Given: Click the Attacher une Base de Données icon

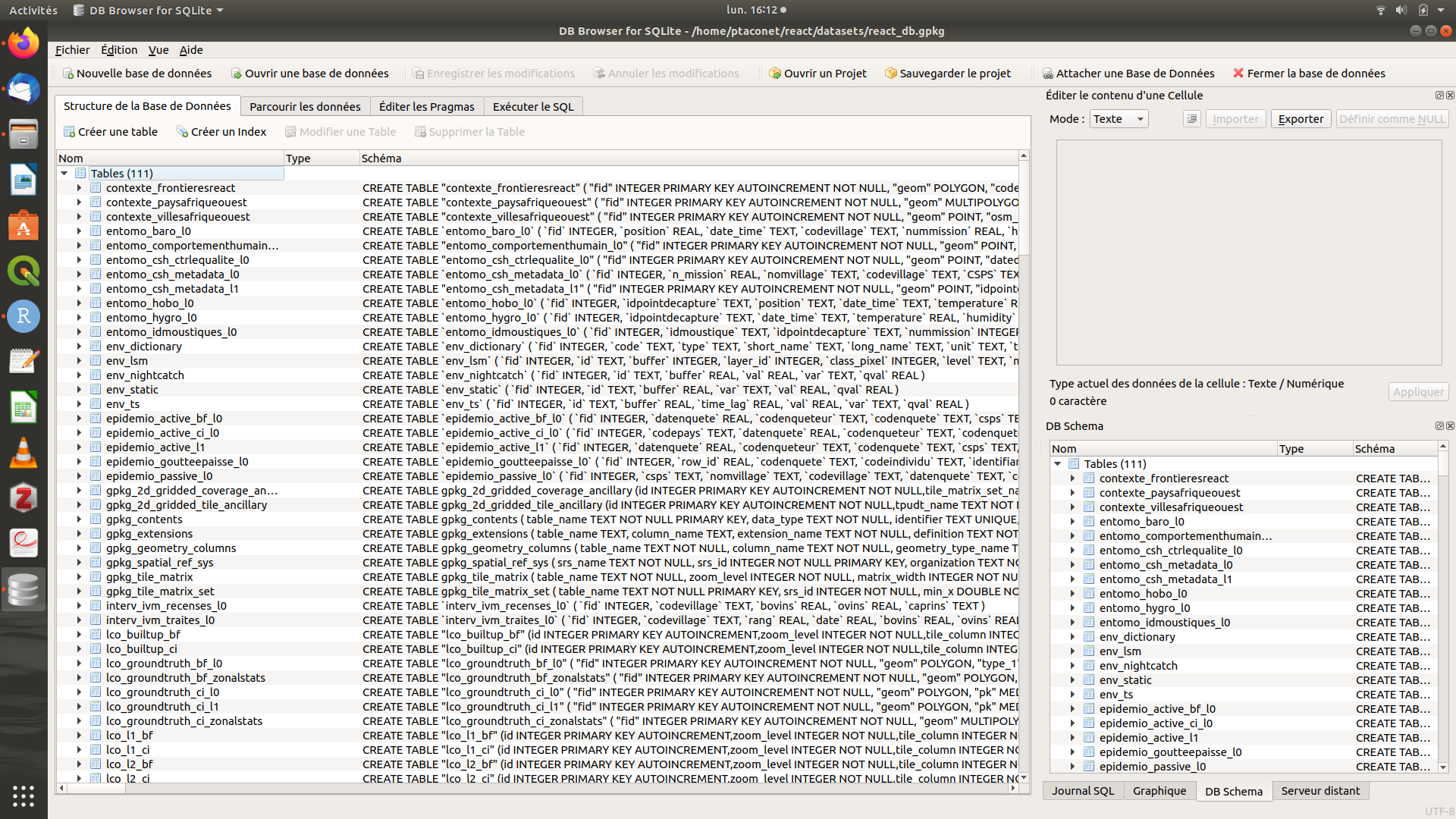Looking at the screenshot, I should pos(1048,74).
